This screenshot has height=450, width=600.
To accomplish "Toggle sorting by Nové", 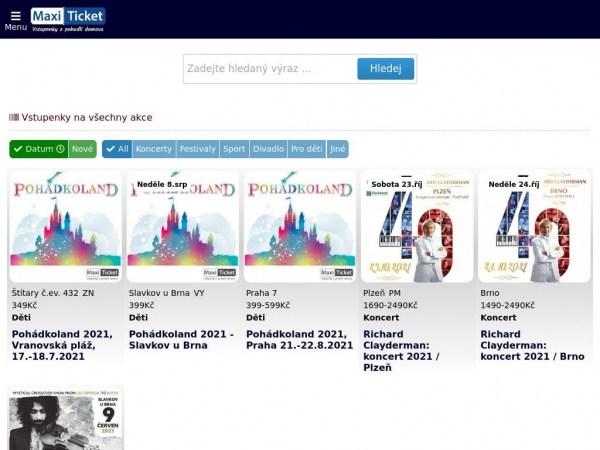I will [82, 149].
